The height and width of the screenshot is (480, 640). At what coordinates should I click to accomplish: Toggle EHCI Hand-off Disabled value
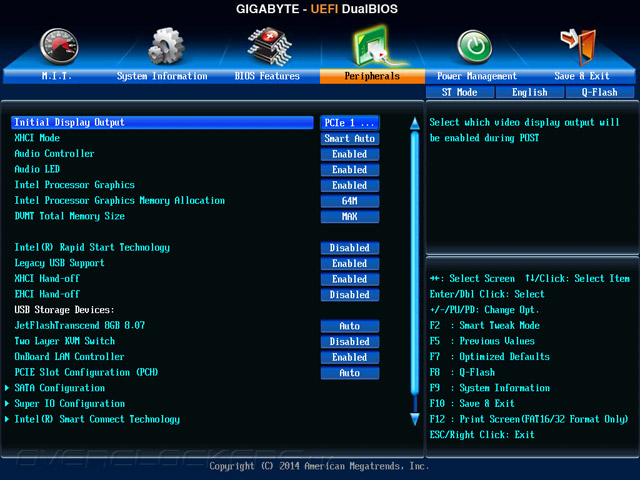[x=350, y=295]
